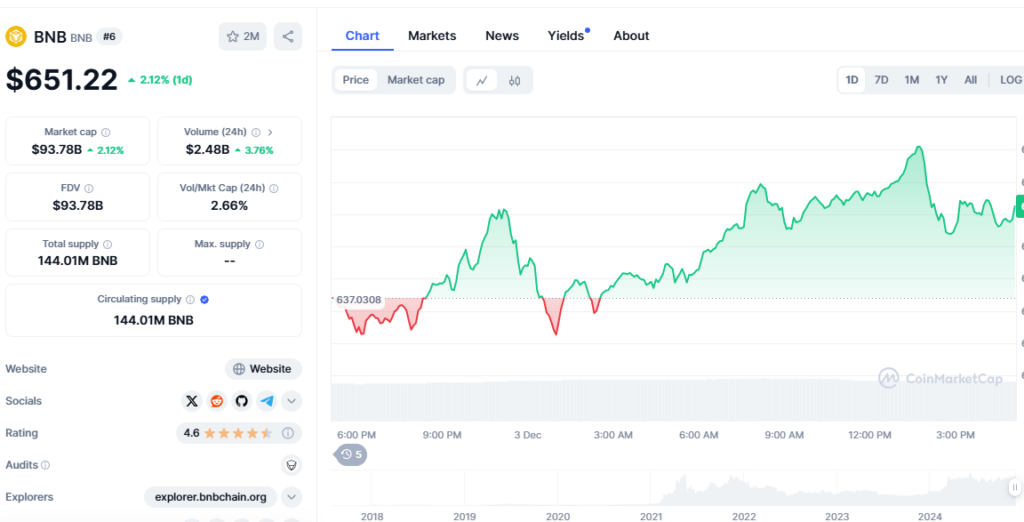
Task: Click the Rating info icon
Action: click(288, 433)
